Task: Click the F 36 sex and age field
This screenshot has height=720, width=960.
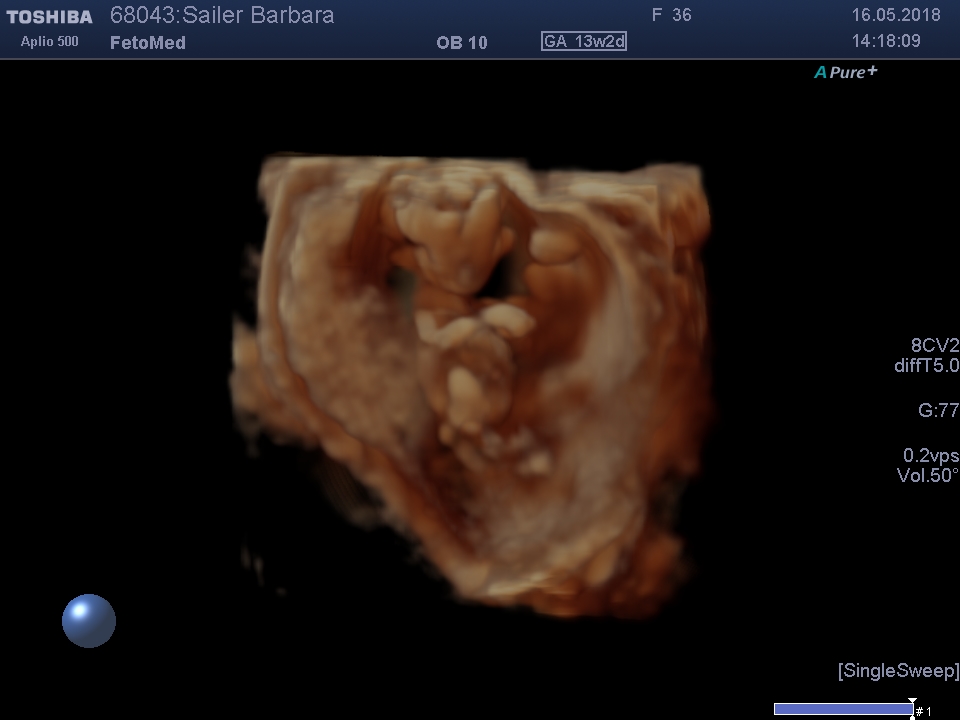Action: pos(671,16)
